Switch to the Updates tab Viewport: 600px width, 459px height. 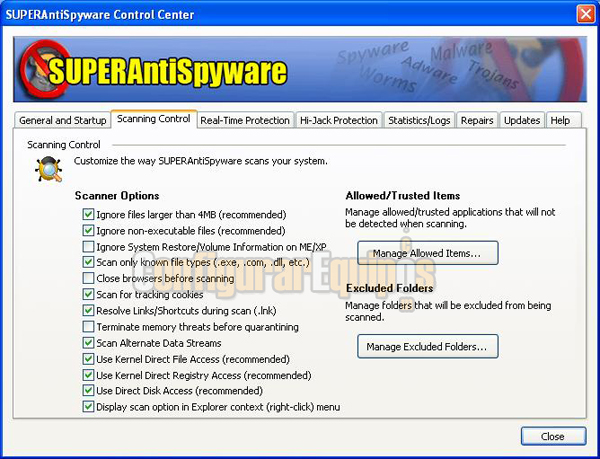coord(522,120)
